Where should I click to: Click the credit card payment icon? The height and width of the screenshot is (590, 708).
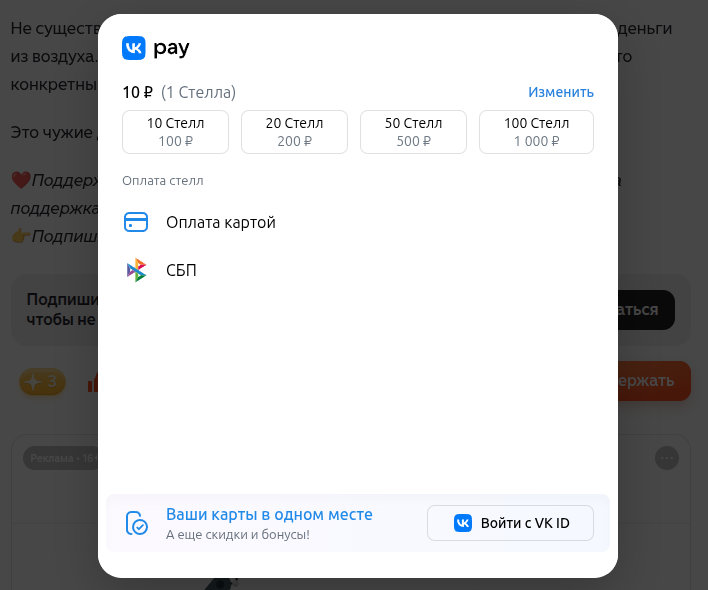click(136, 222)
